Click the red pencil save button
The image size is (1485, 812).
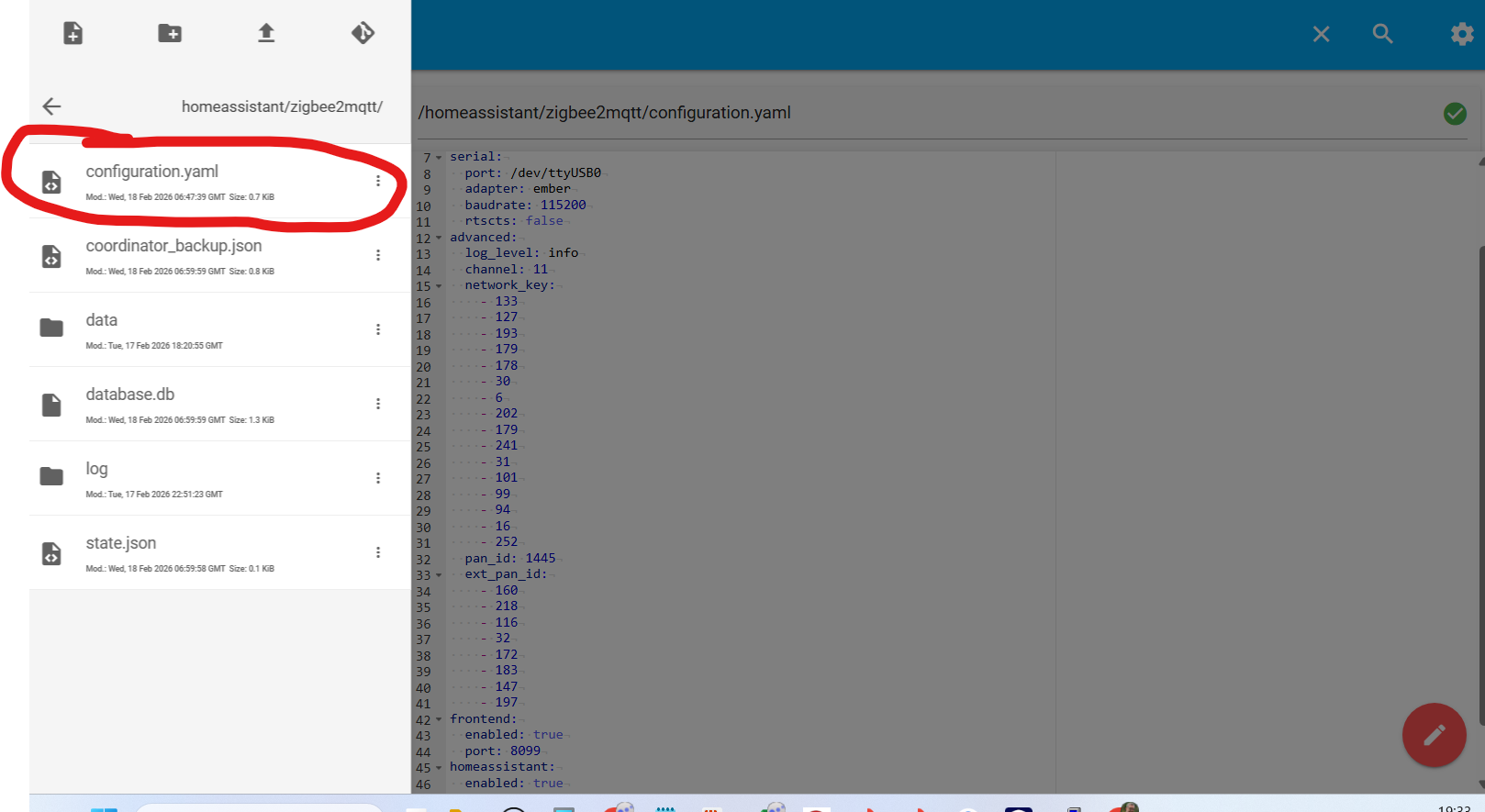[x=1434, y=735]
